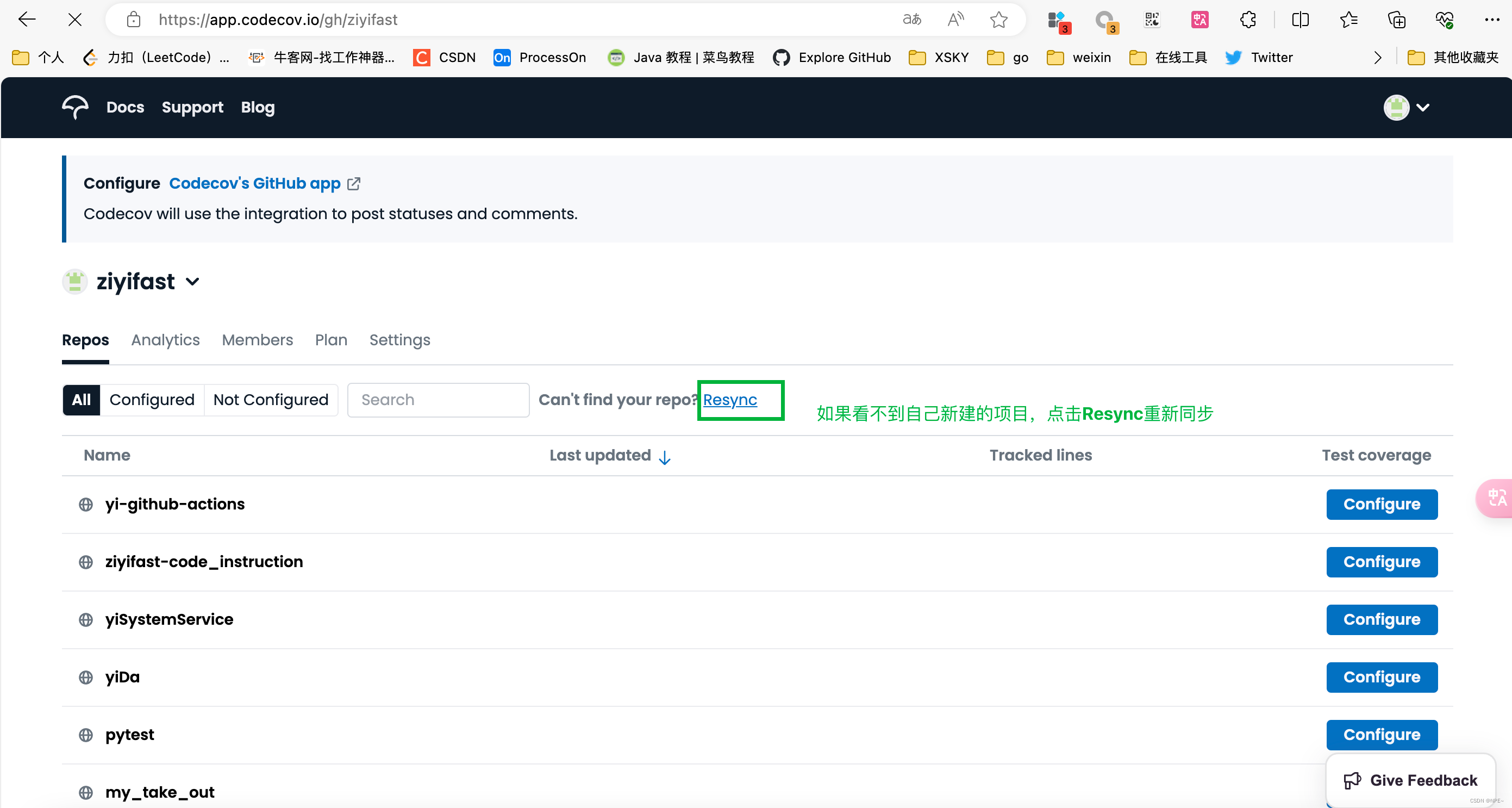This screenshot has width=1512, height=808.
Task: Open the user avatar menu chevron
Action: click(1422, 108)
